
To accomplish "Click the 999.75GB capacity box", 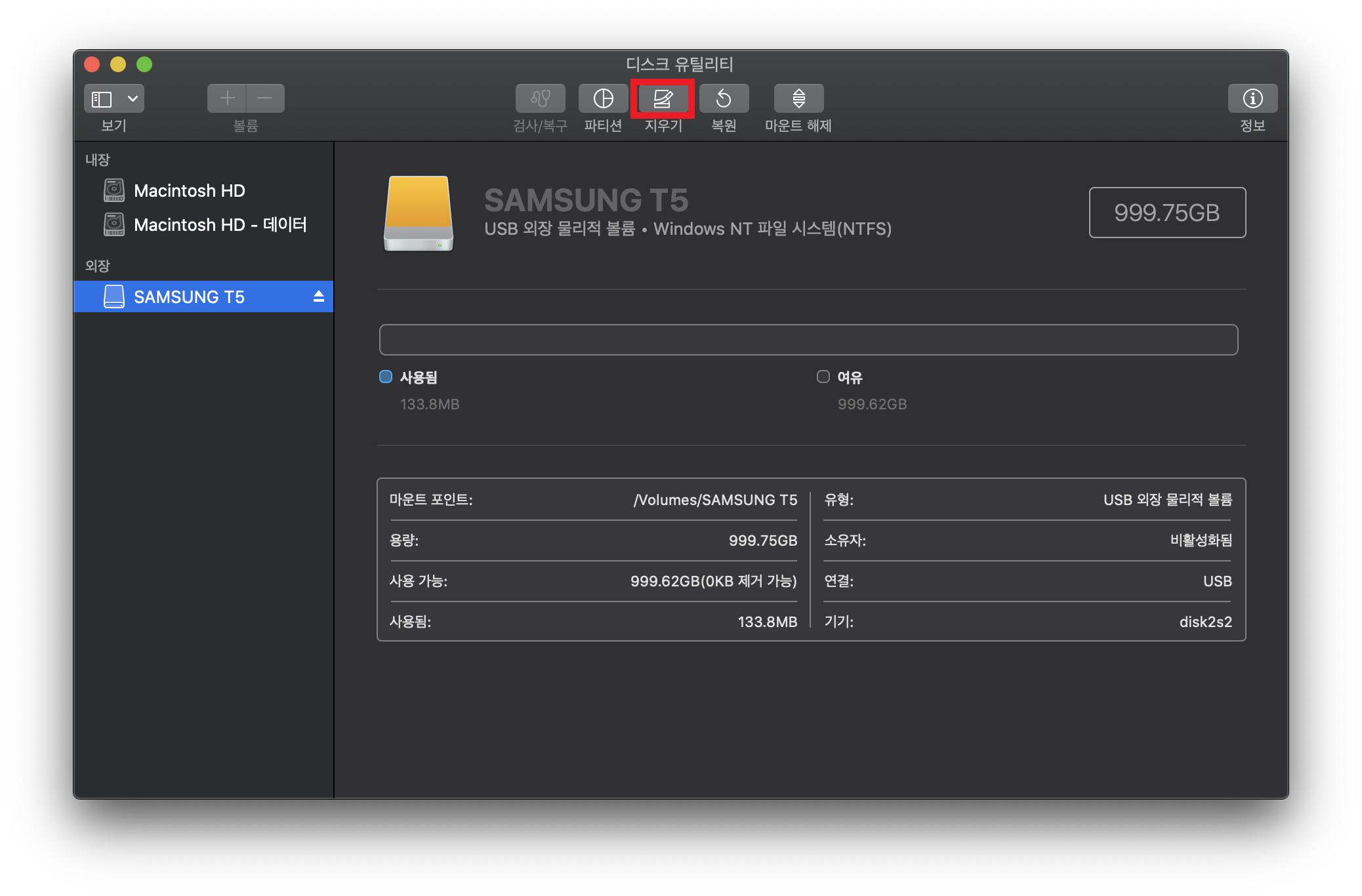I will pos(1167,213).
